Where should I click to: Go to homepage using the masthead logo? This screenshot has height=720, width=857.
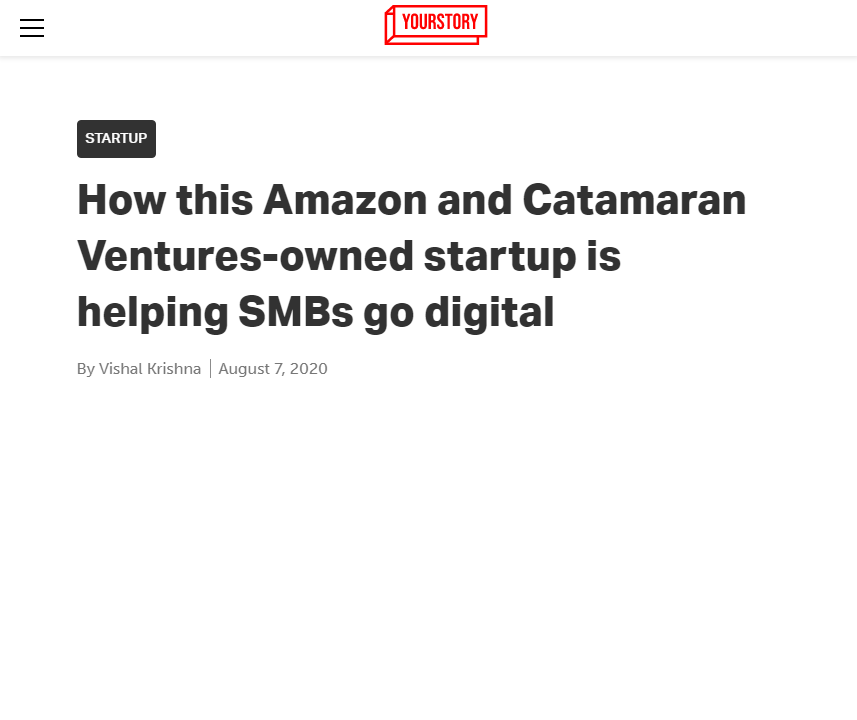coord(435,24)
